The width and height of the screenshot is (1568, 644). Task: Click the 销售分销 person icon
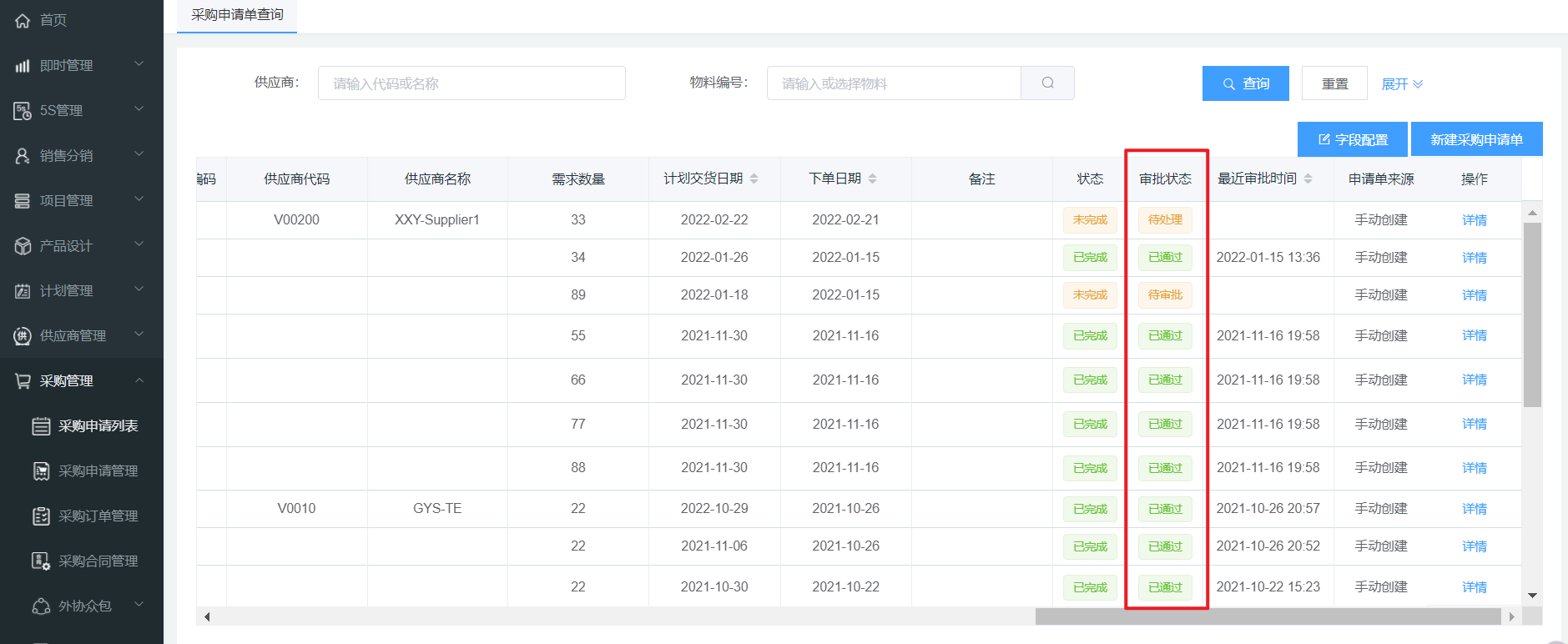[23, 156]
